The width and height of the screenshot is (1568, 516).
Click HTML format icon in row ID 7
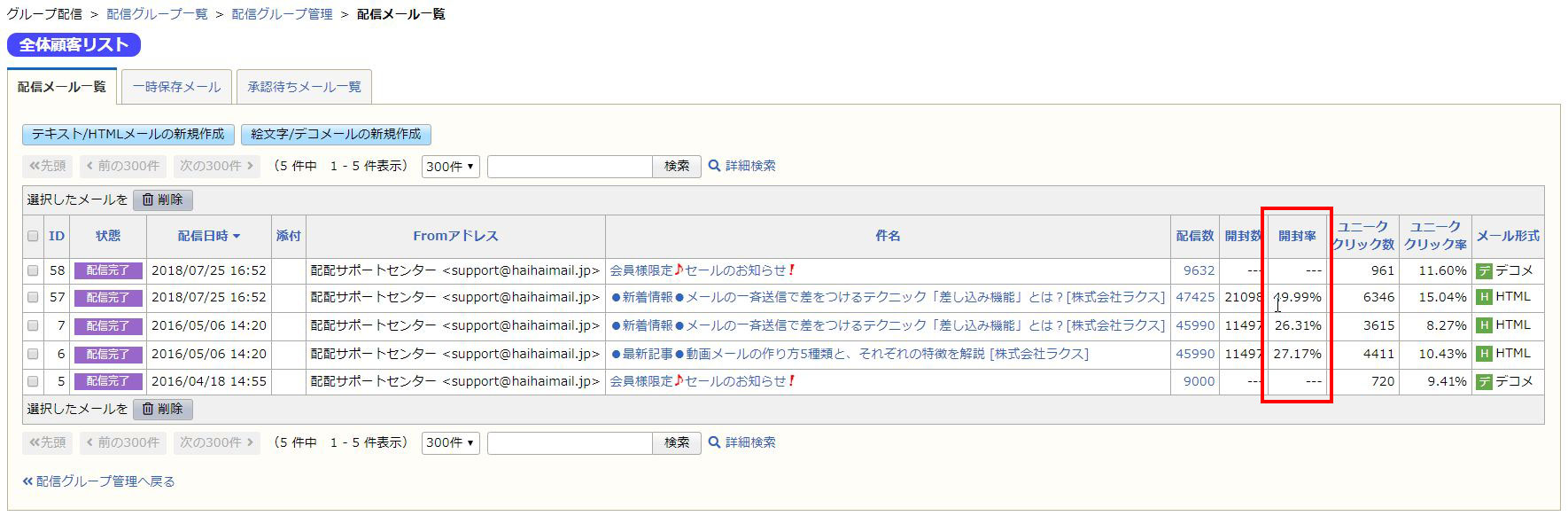tap(1485, 325)
